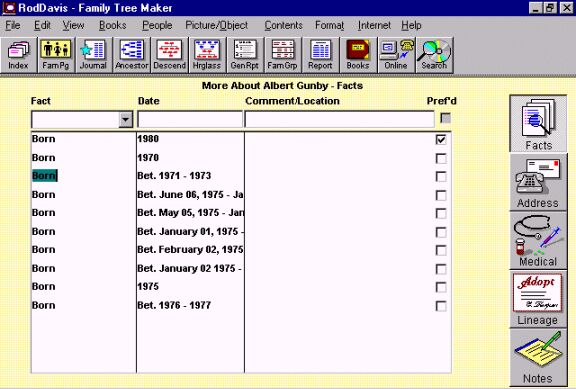Open the Format menu
The width and height of the screenshot is (576, 389).
[330, 25]
